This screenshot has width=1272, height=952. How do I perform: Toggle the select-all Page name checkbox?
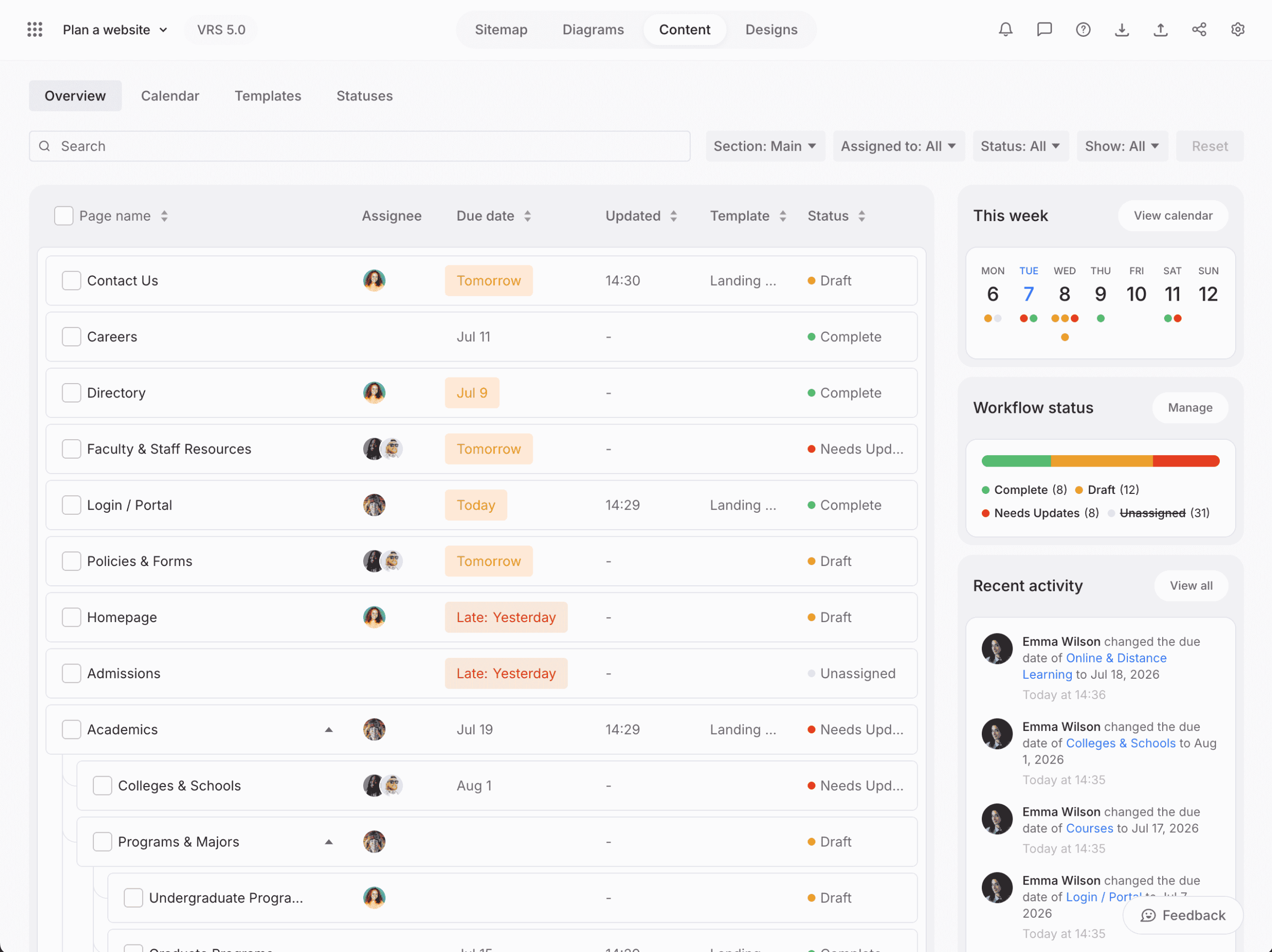click(x=64, y=216)
